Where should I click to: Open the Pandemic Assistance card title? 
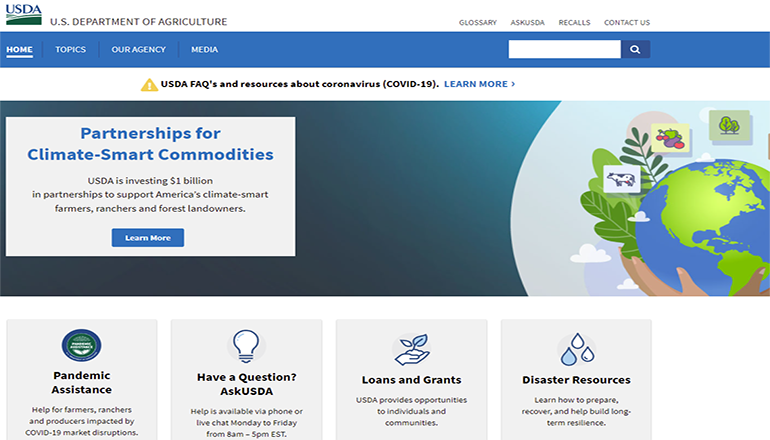coord(82,383)
